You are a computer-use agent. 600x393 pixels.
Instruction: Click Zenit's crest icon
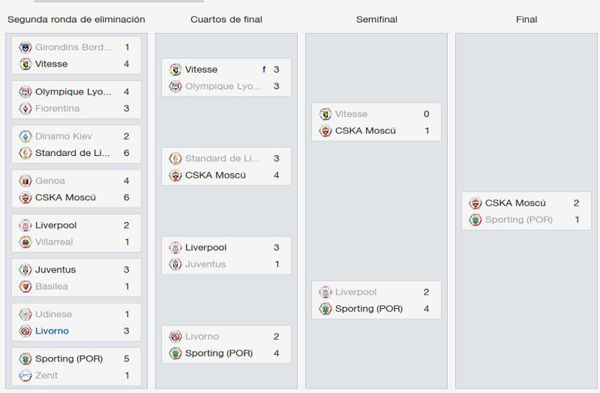pos(25,375)
